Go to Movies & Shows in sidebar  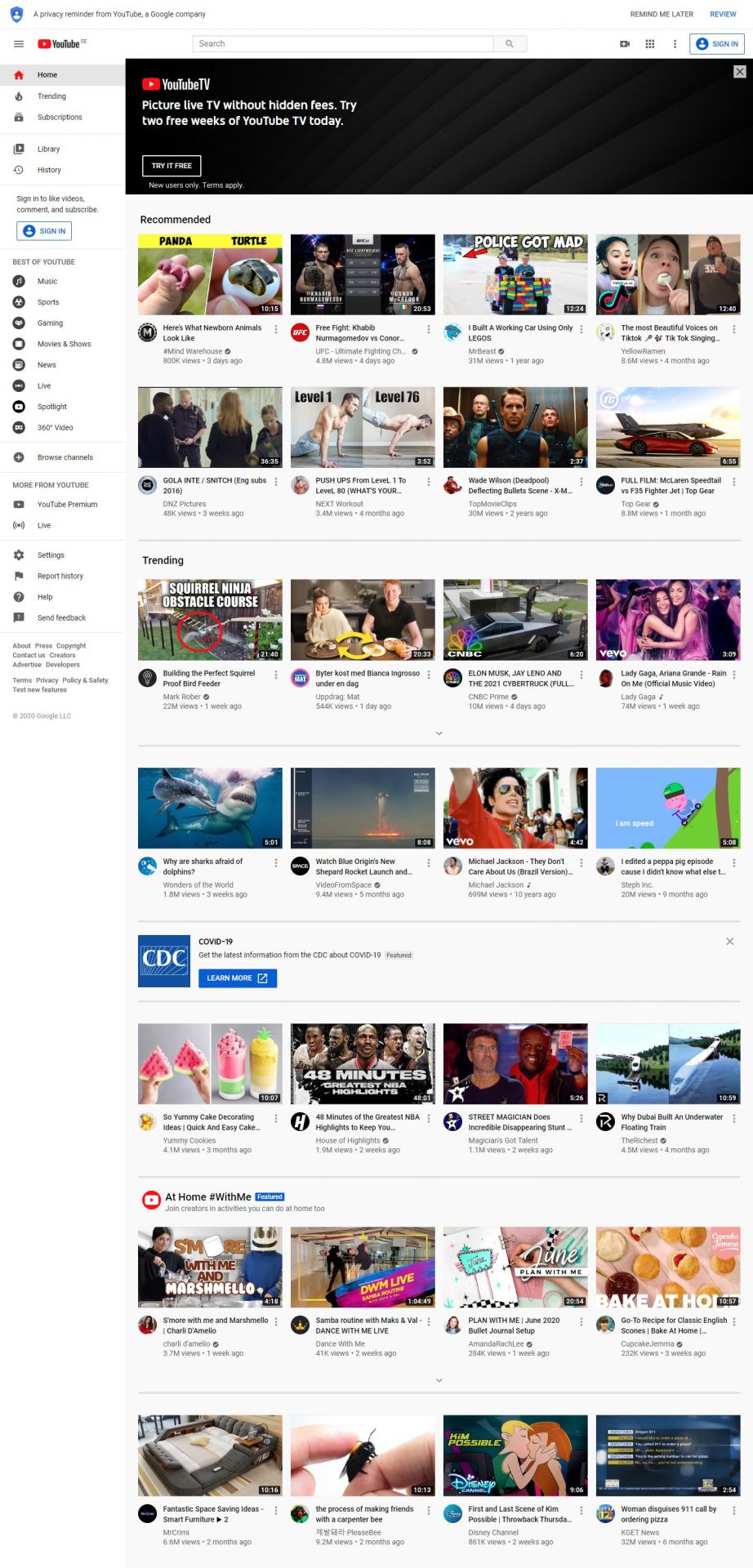tap(63, 344)
